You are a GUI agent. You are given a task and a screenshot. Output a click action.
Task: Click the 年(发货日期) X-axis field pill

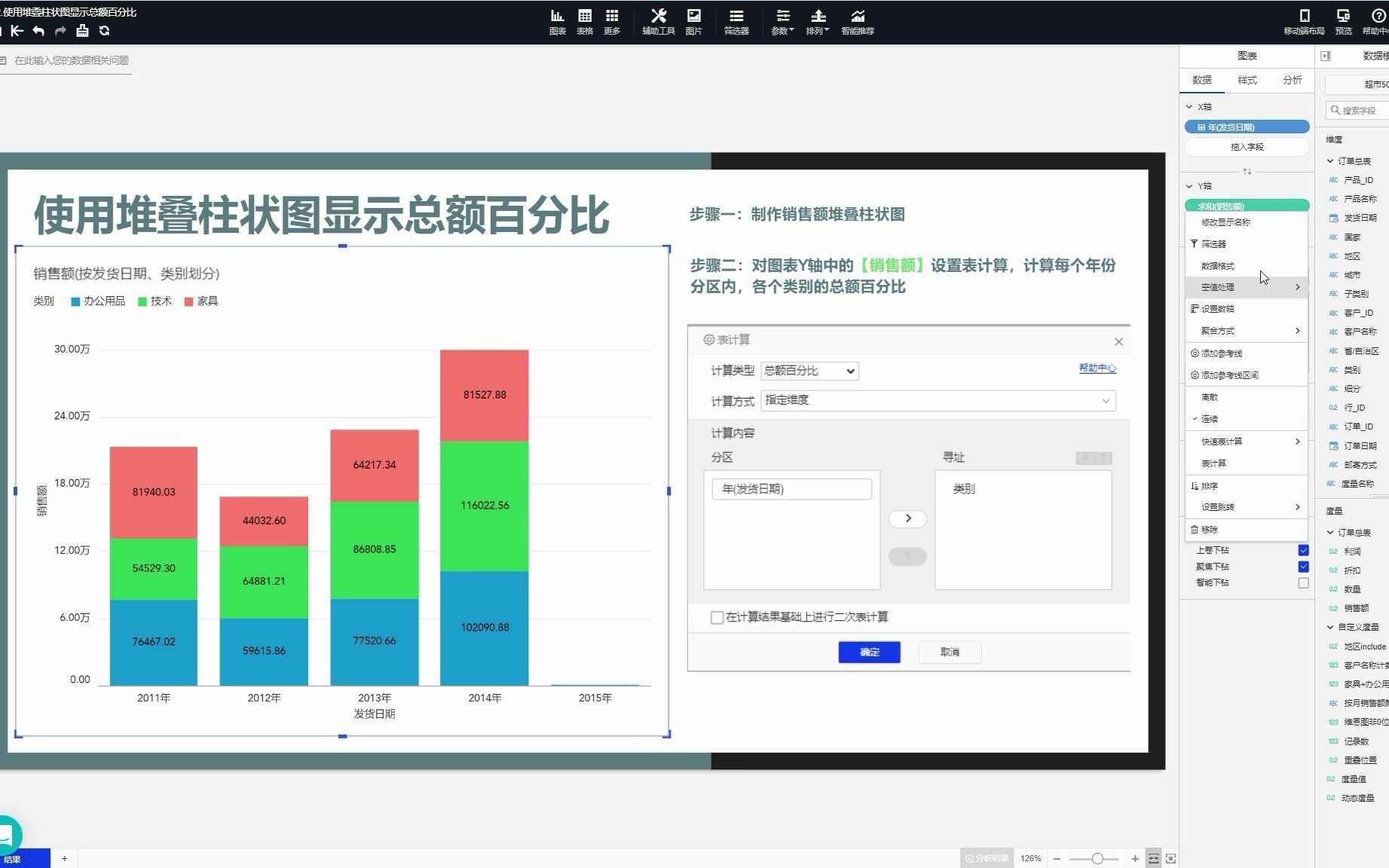1247,127
